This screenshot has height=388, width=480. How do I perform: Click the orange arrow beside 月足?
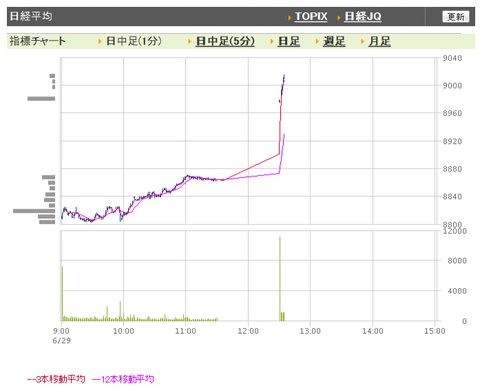click(x=362, y=42)
